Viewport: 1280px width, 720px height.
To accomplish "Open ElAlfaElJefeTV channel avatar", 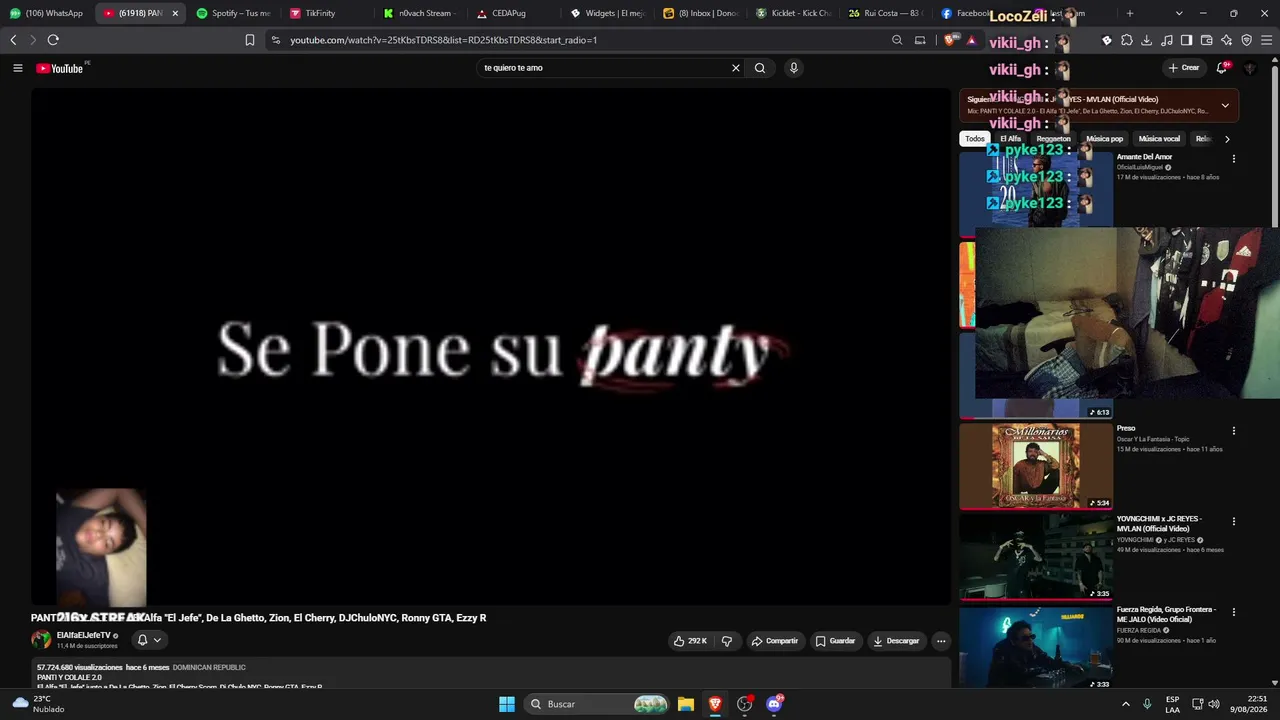I will point(41,640).
